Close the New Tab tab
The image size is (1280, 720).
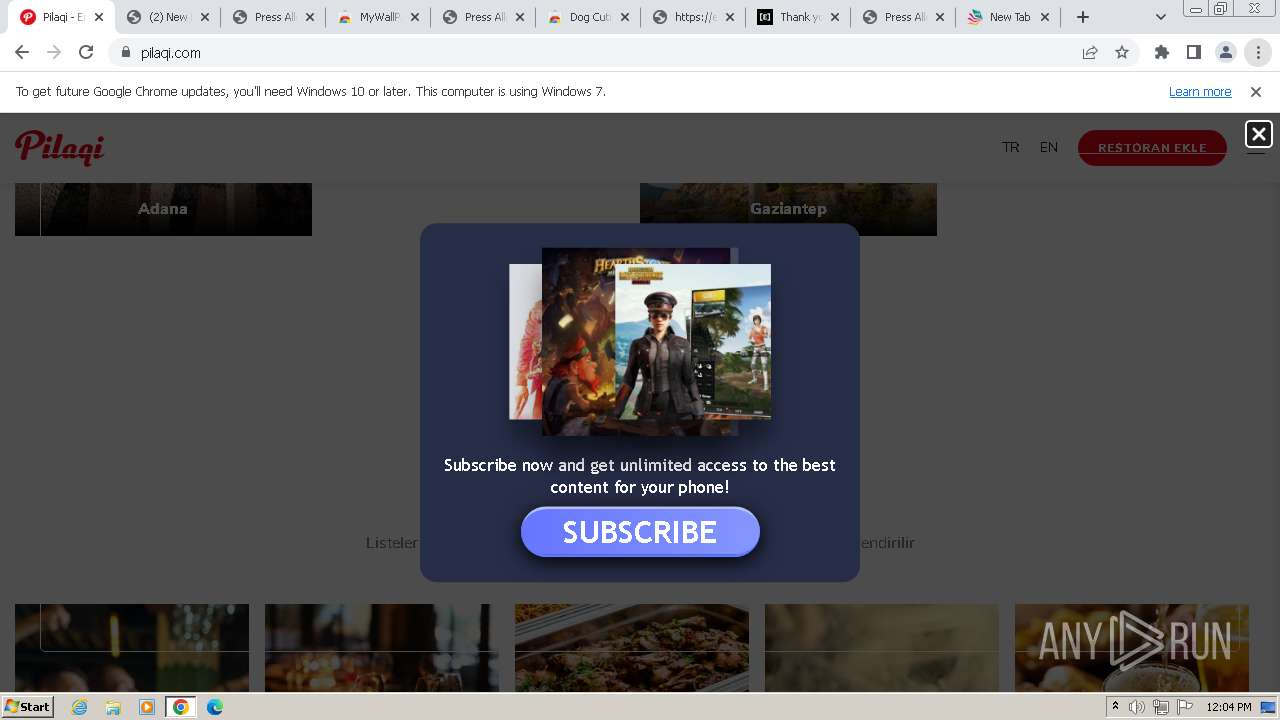[1045, 17]
